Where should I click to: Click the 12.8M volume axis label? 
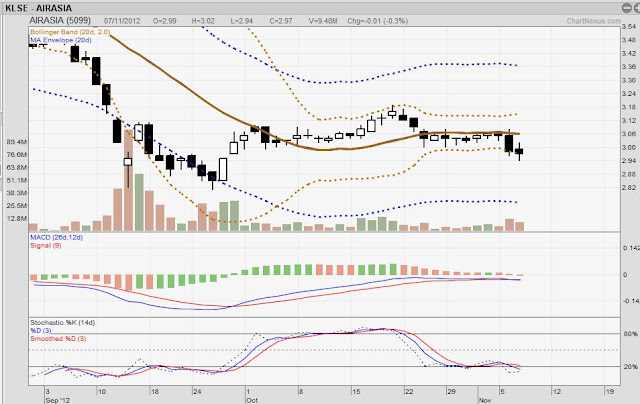(x=17, y=218)
